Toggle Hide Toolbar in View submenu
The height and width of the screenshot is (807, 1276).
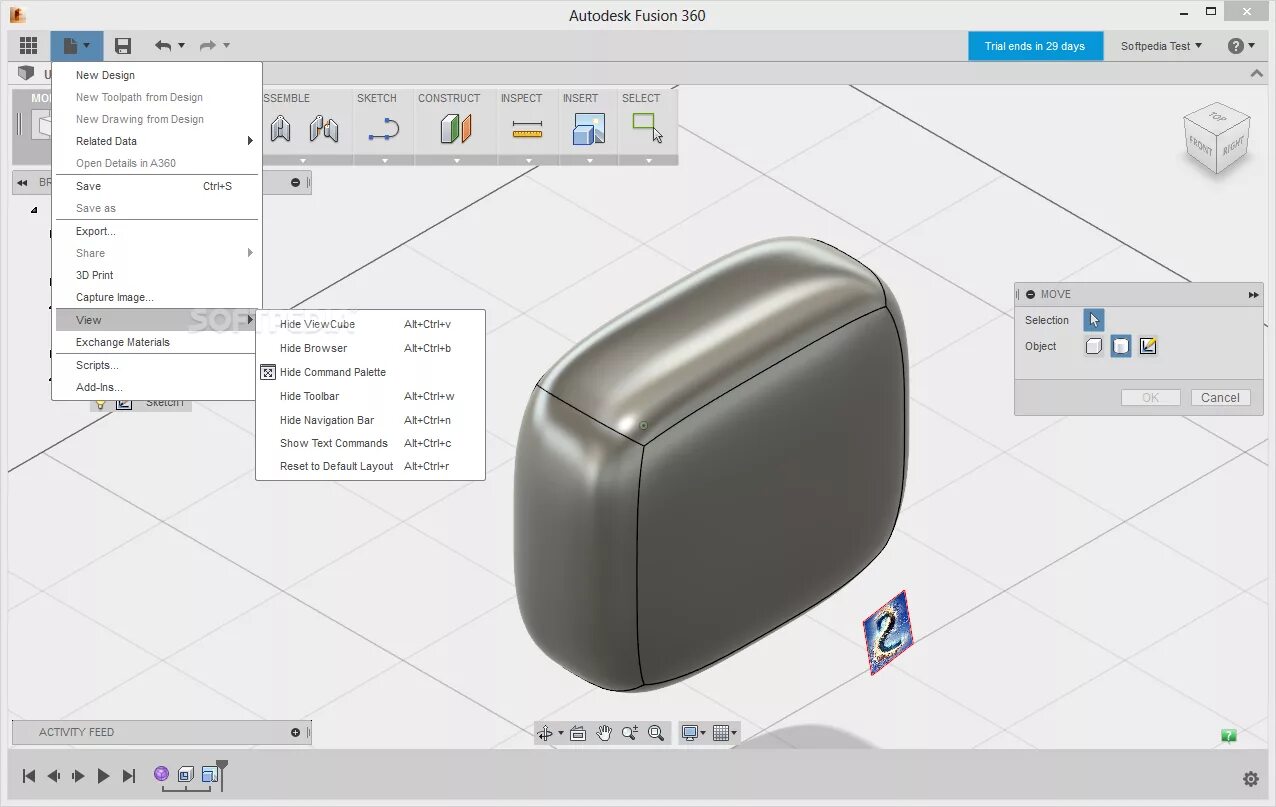click(x=370, y=396)
